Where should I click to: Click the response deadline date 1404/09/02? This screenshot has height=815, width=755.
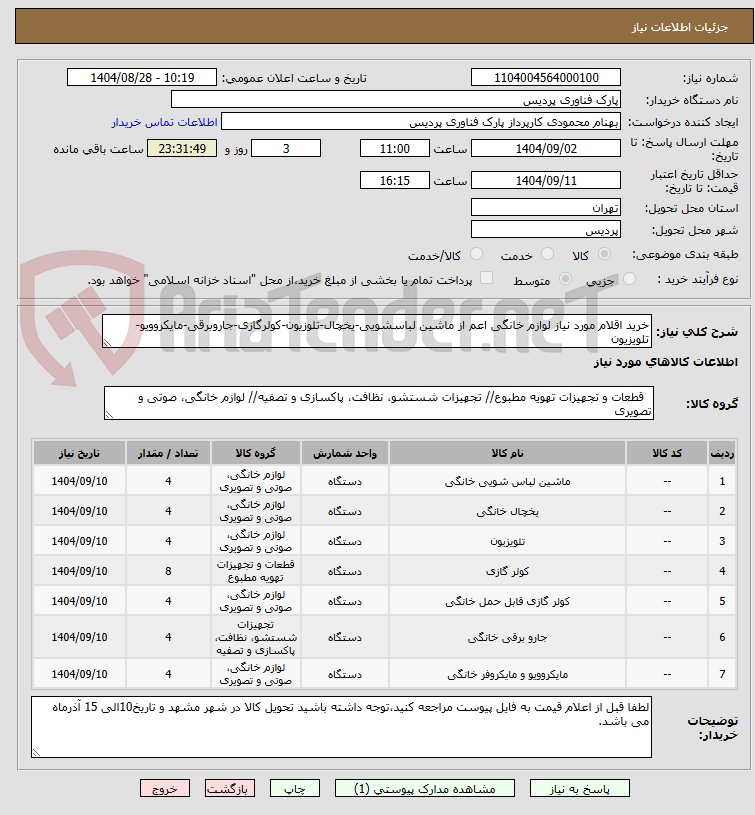click(546, 149)
